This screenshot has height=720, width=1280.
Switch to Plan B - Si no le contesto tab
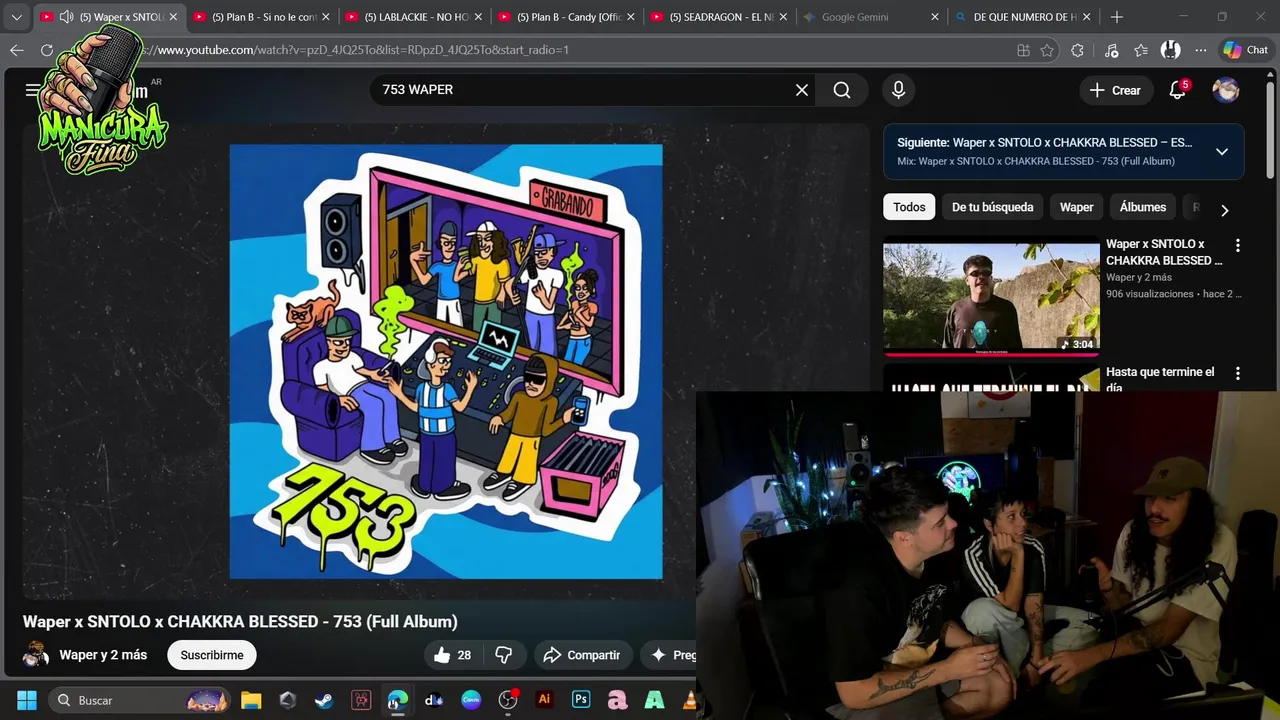pyautogui.click(x=260, y=17)
